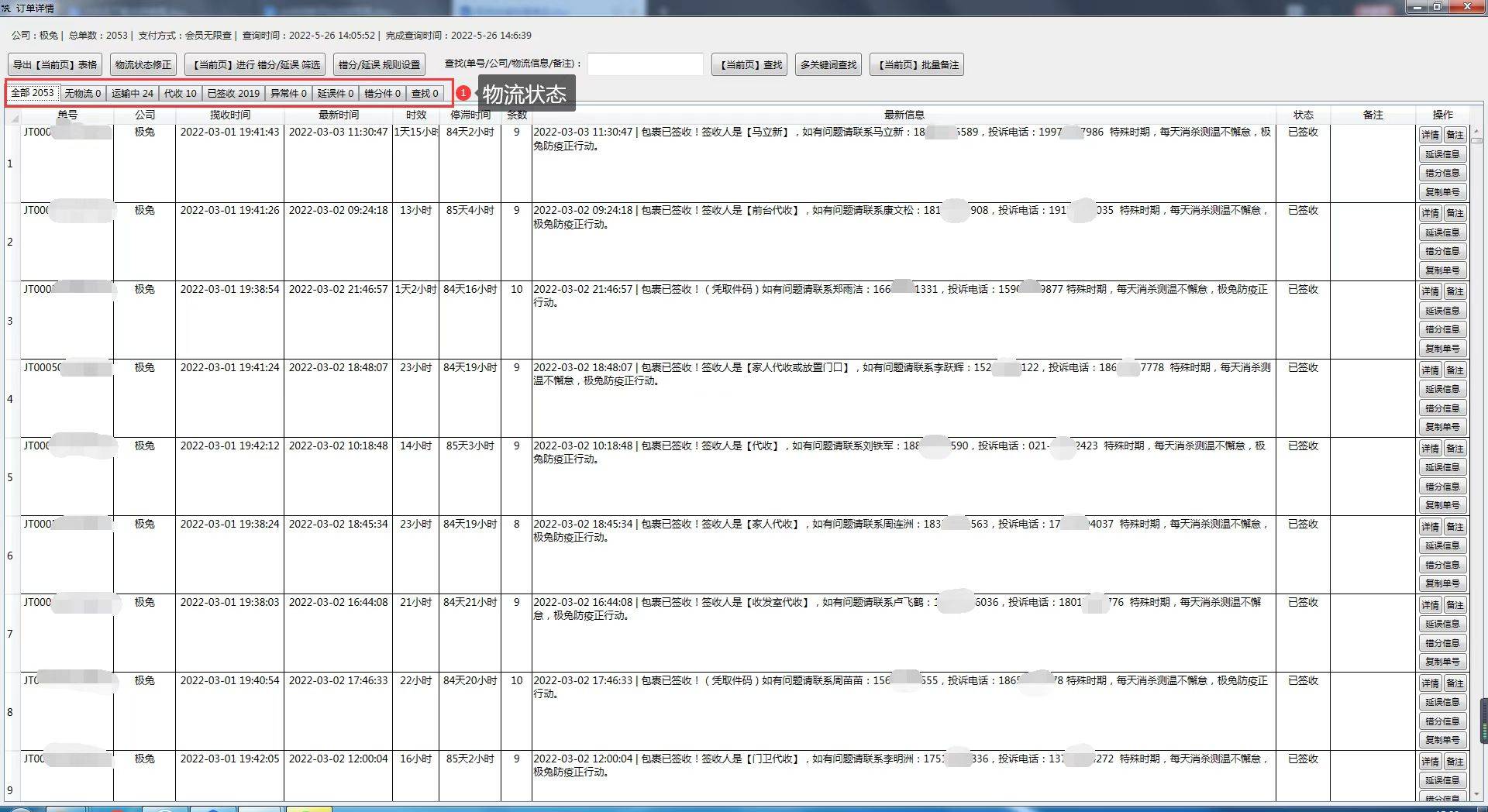
Task: Open 延误信息 for row 1
Action: point(1442,154)
